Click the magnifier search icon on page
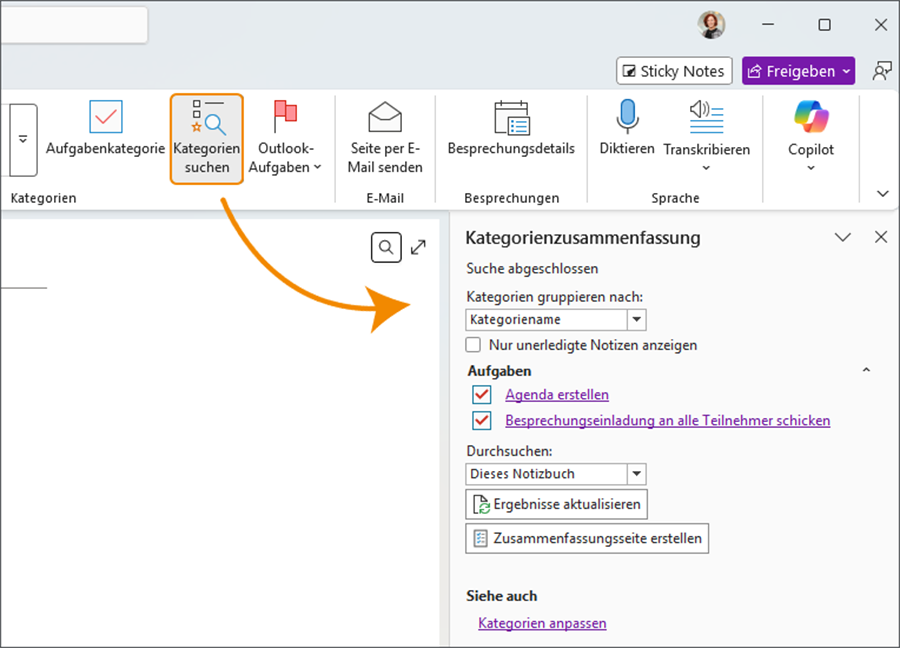This screenshot has width=900, height=648. click(x=386, y=247)
